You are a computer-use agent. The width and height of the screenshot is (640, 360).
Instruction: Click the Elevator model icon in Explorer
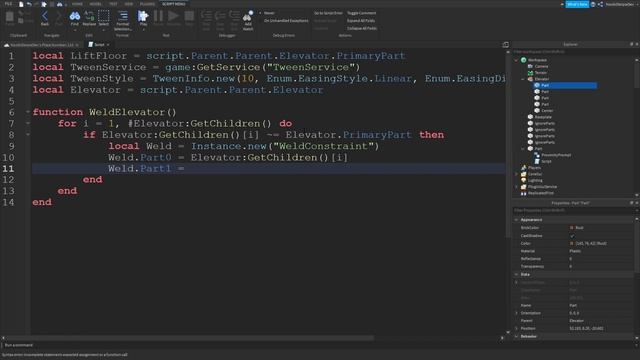coord(530,79)
